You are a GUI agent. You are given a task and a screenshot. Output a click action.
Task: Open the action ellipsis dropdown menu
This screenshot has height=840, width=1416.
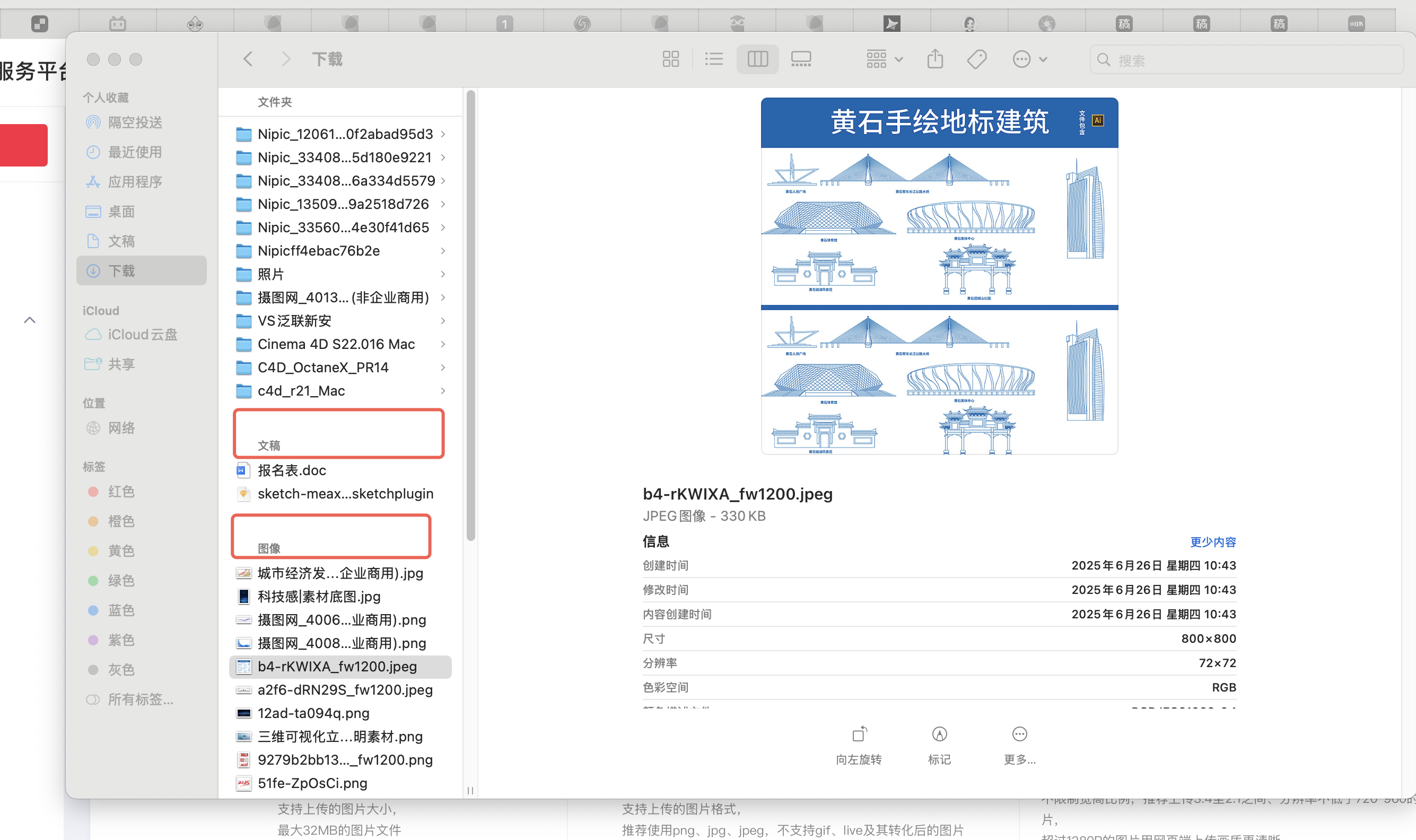[x=1029, y=59]
